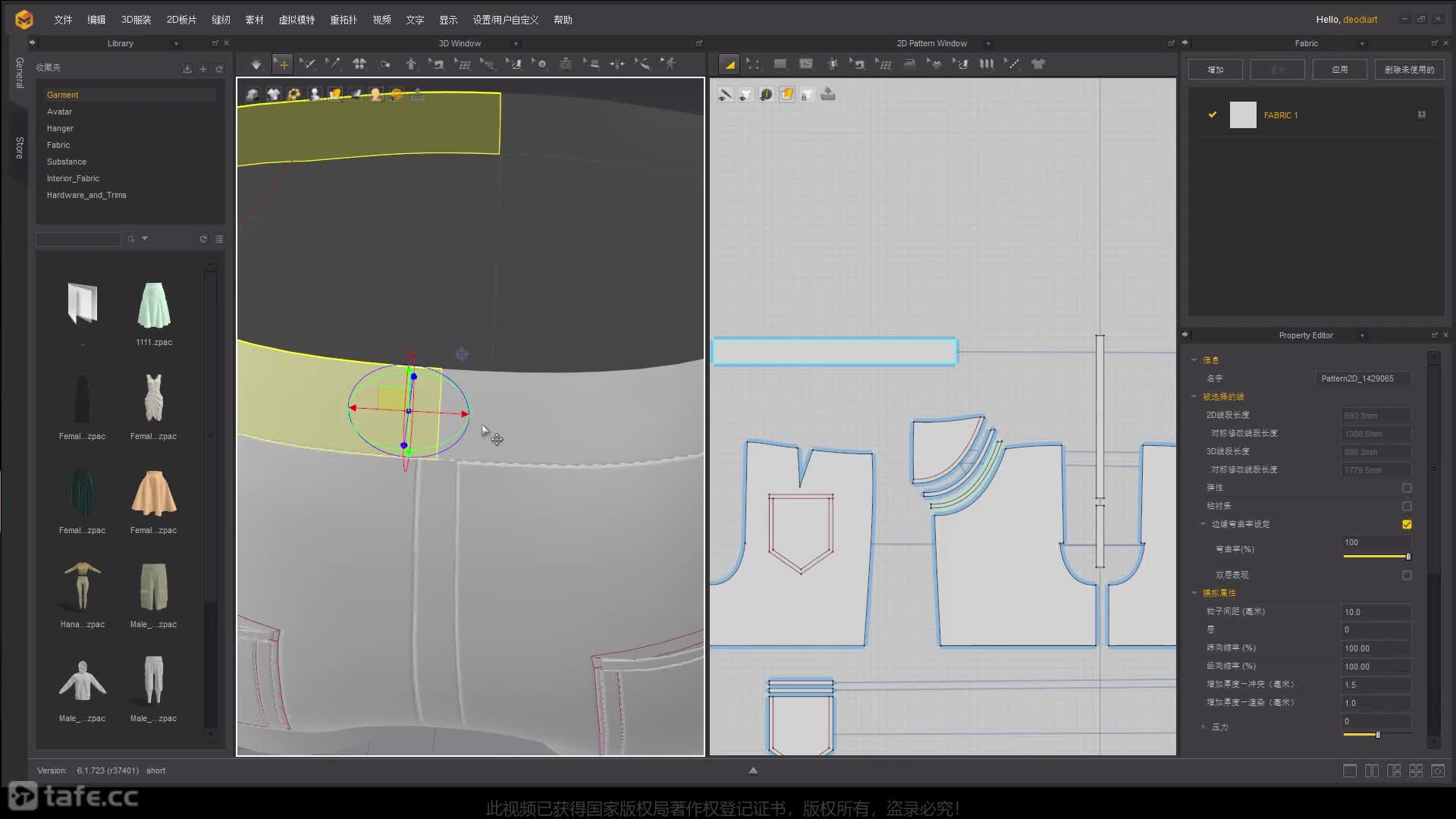This screenshot has height=819, width=1456.
Task: Open the 3D服装 menu
Action: tap(136, 20)
